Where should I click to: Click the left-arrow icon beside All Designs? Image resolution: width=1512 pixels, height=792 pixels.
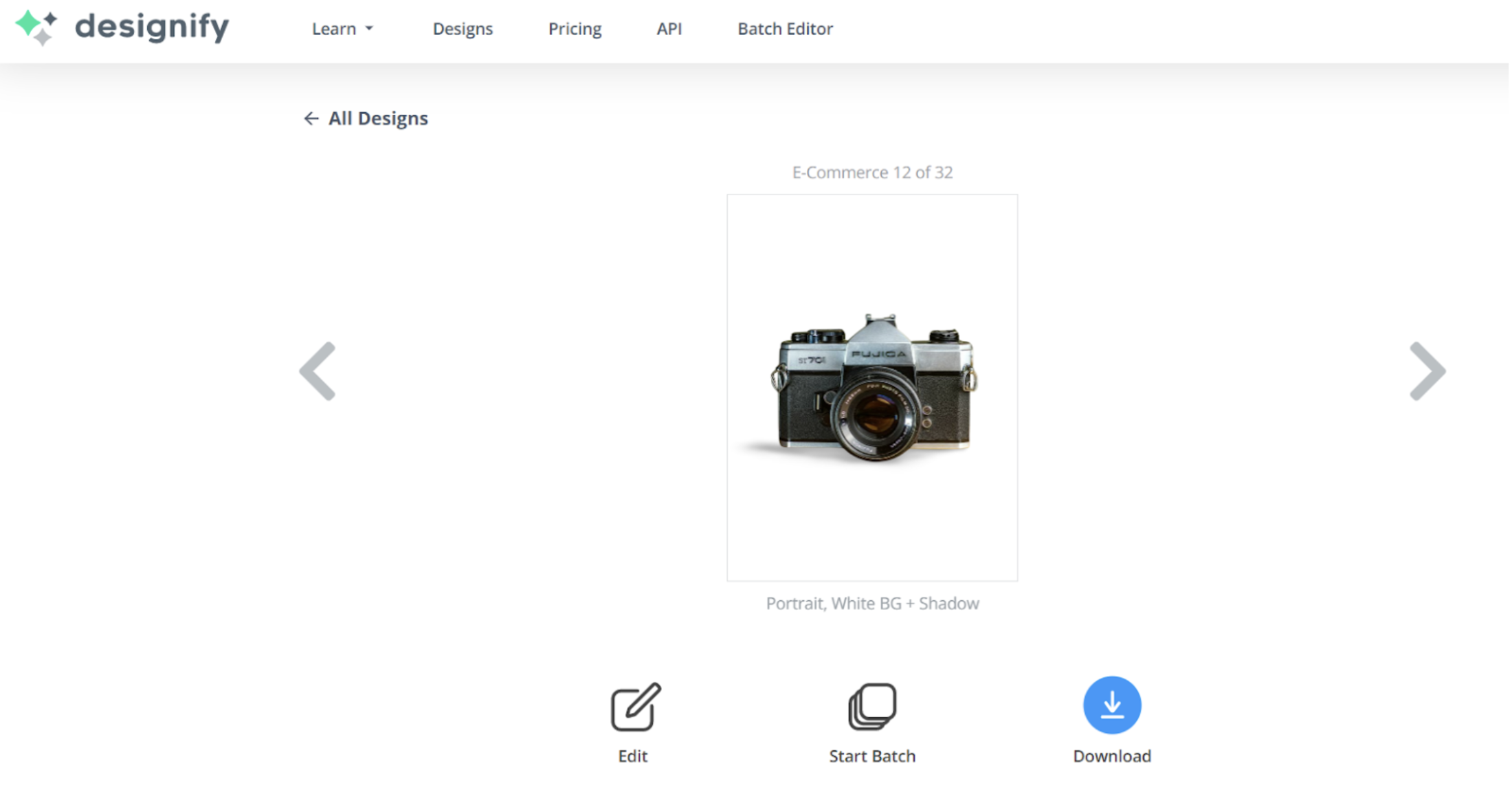click(x=311, y=118)
